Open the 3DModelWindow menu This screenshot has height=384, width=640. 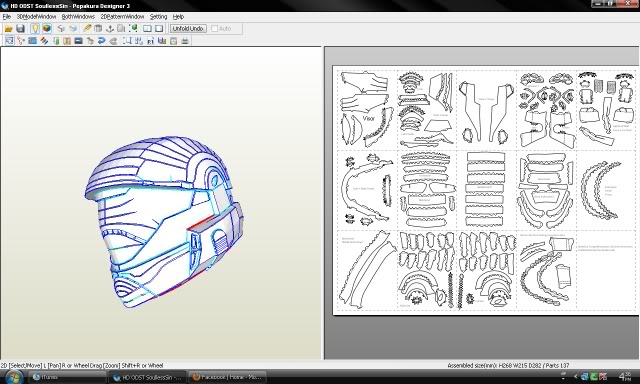pos(36,17)
